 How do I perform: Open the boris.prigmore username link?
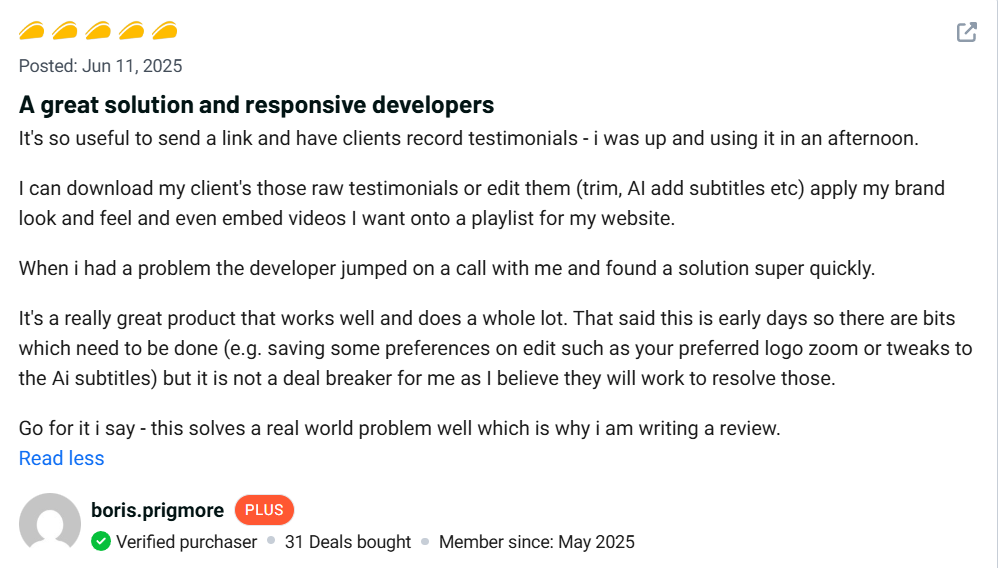pos(157,510)
